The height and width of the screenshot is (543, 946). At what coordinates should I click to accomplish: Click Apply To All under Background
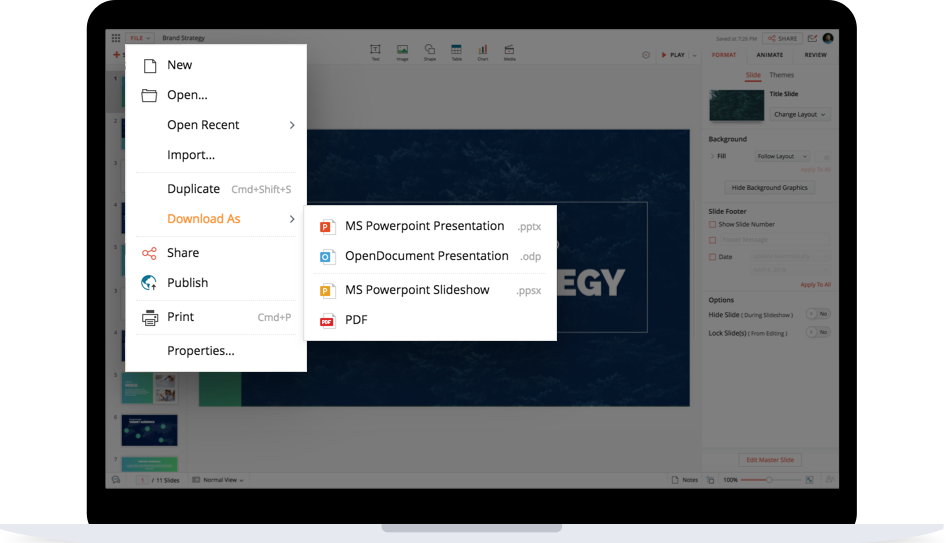[815, 170]
